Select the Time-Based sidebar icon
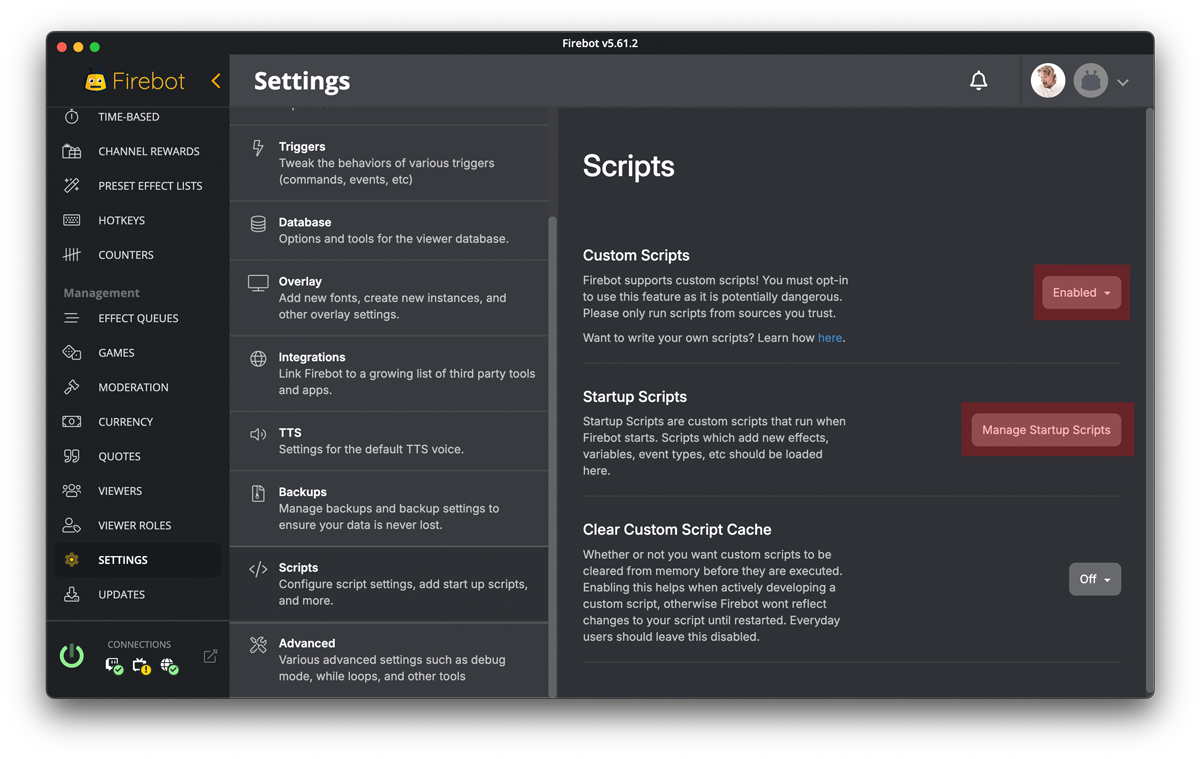The height and width of the screenshot is (759, 1200). coord(70,116)
